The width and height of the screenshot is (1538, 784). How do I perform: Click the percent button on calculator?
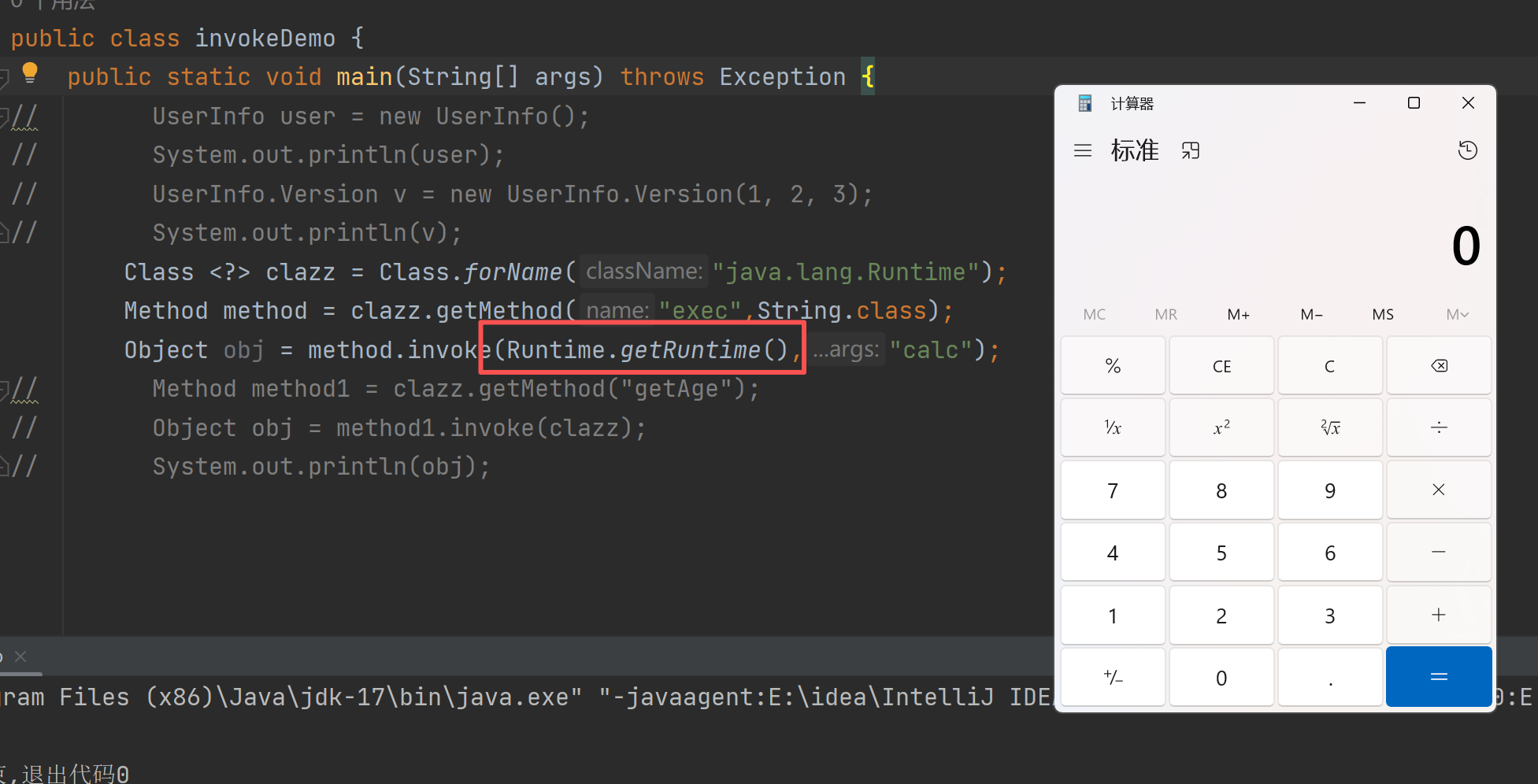[x=1112, y=366]
